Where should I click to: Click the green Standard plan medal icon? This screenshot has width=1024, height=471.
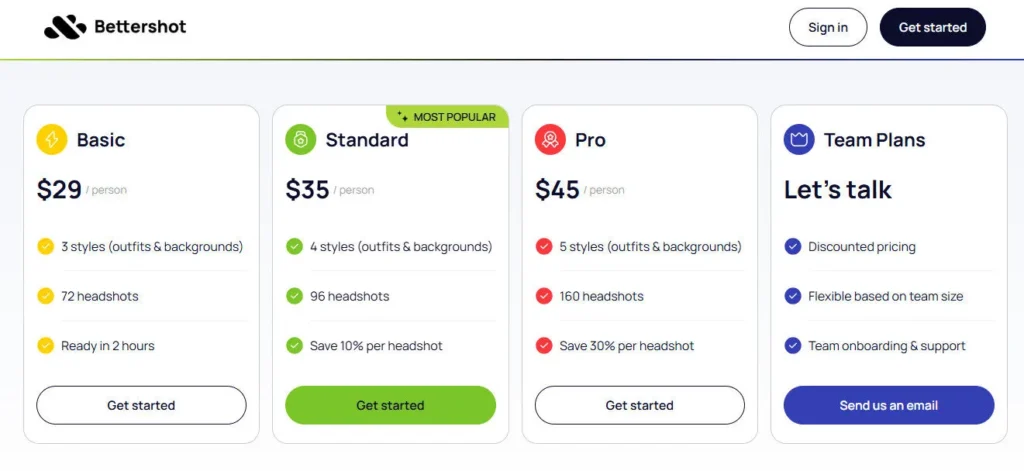click(301, 140)
